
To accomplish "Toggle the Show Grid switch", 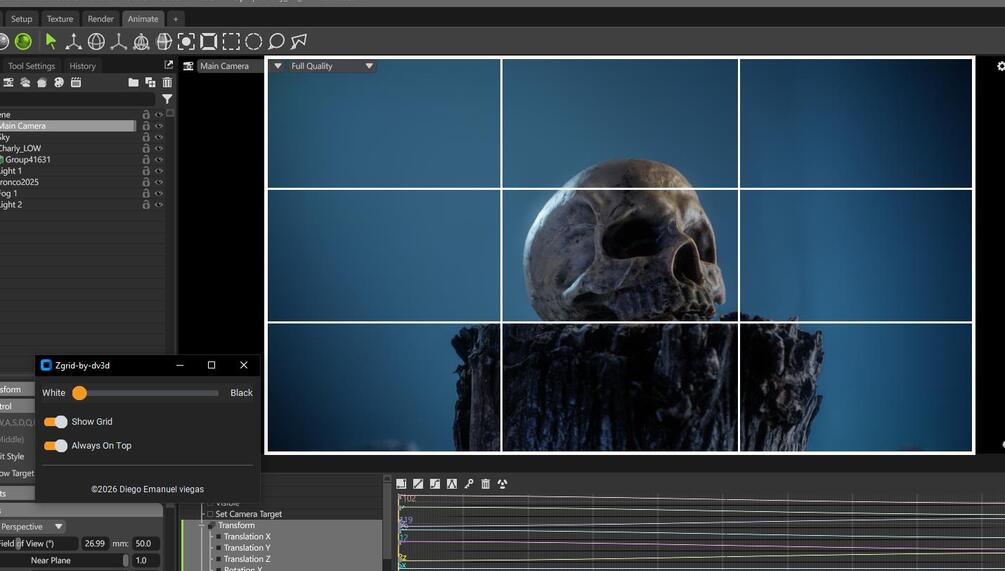I will (55, 422).
